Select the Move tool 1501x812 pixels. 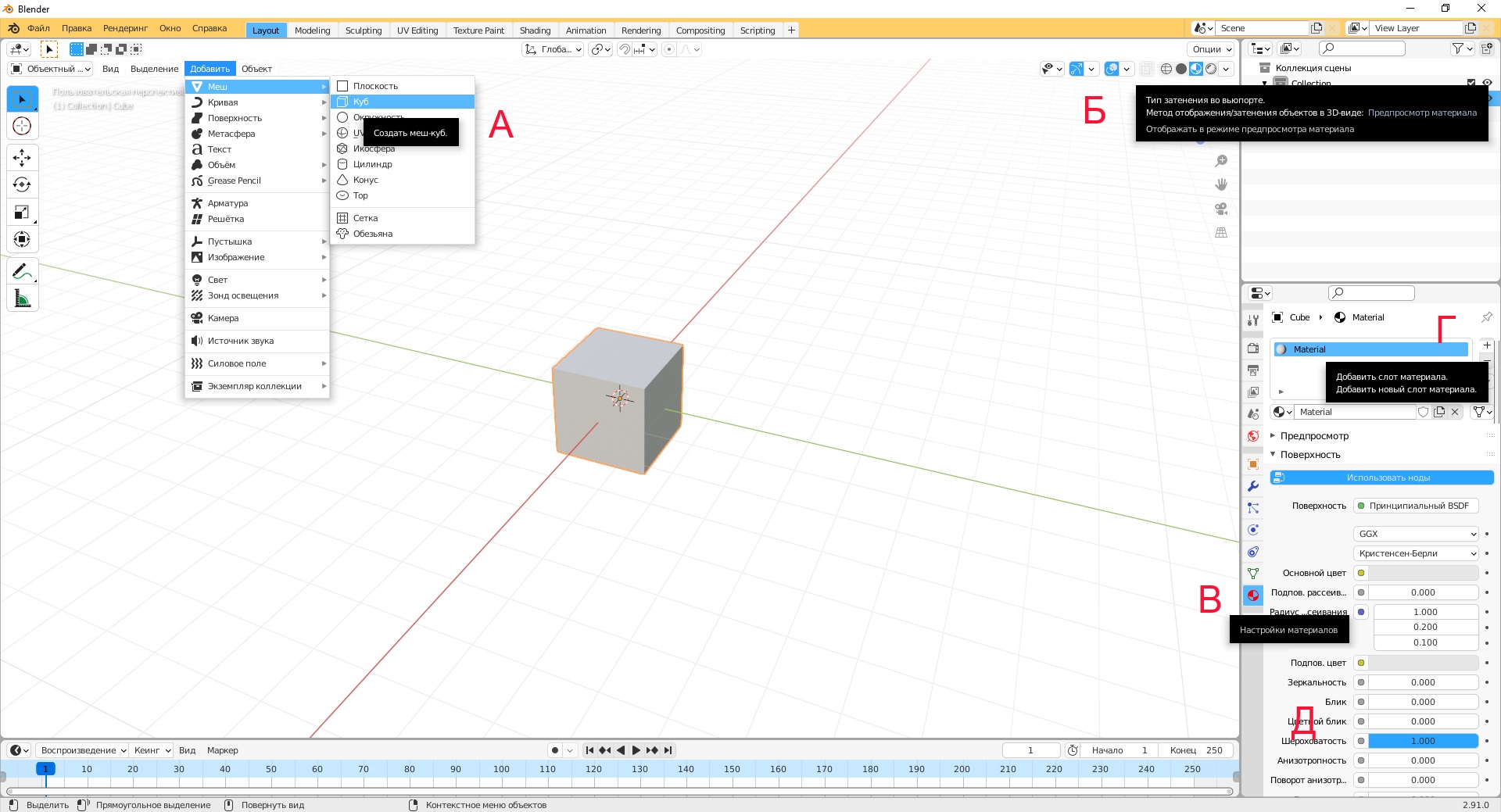tap(22, 158)
